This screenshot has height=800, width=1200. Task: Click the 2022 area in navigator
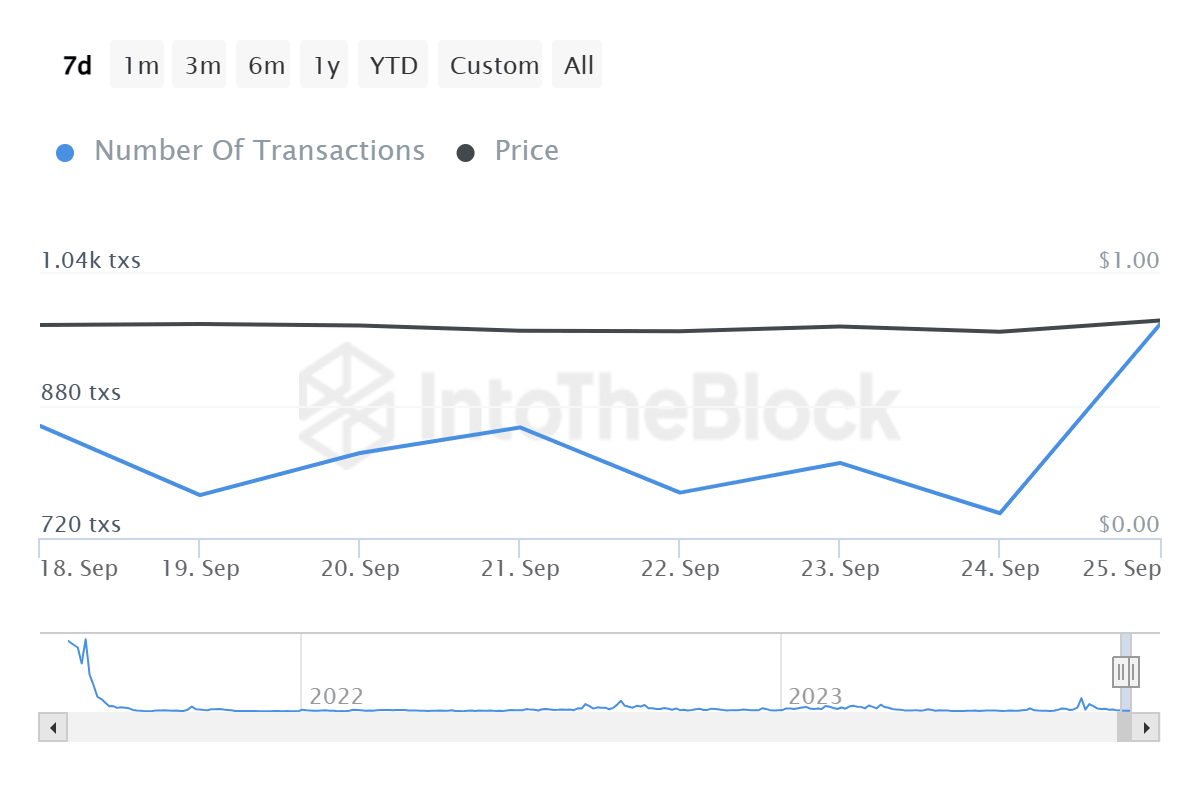click(x=336, y=696)
